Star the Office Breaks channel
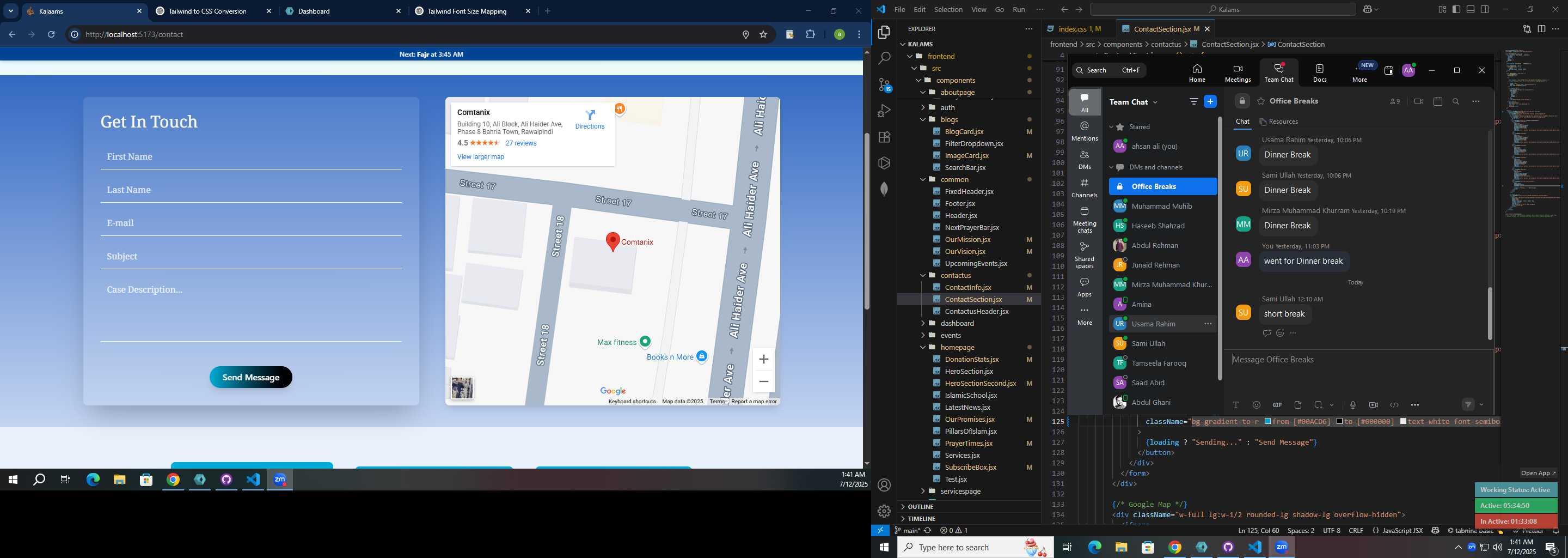 click(x=1260, y=101)
